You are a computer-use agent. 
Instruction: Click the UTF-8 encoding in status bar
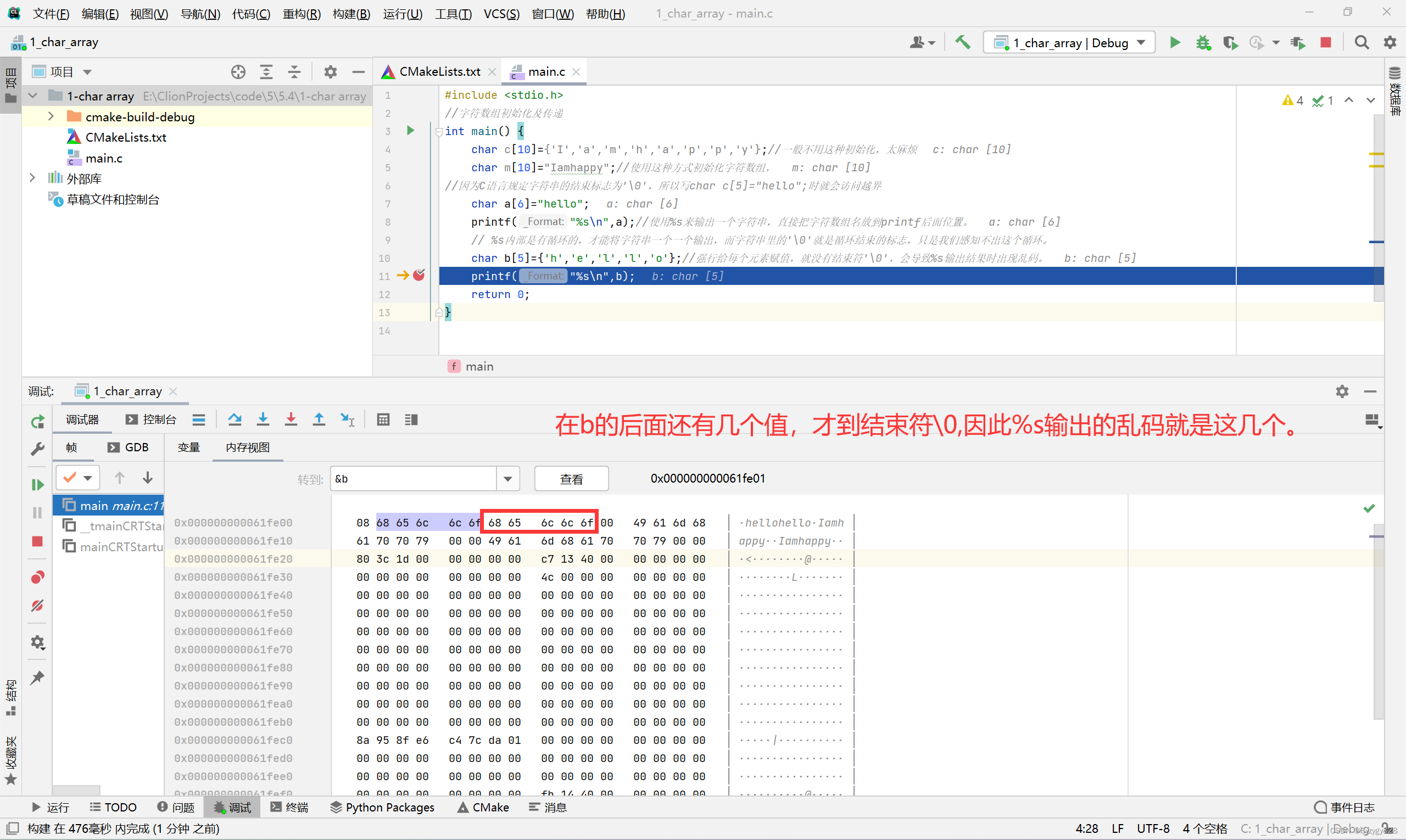[x=1153, y=828]
